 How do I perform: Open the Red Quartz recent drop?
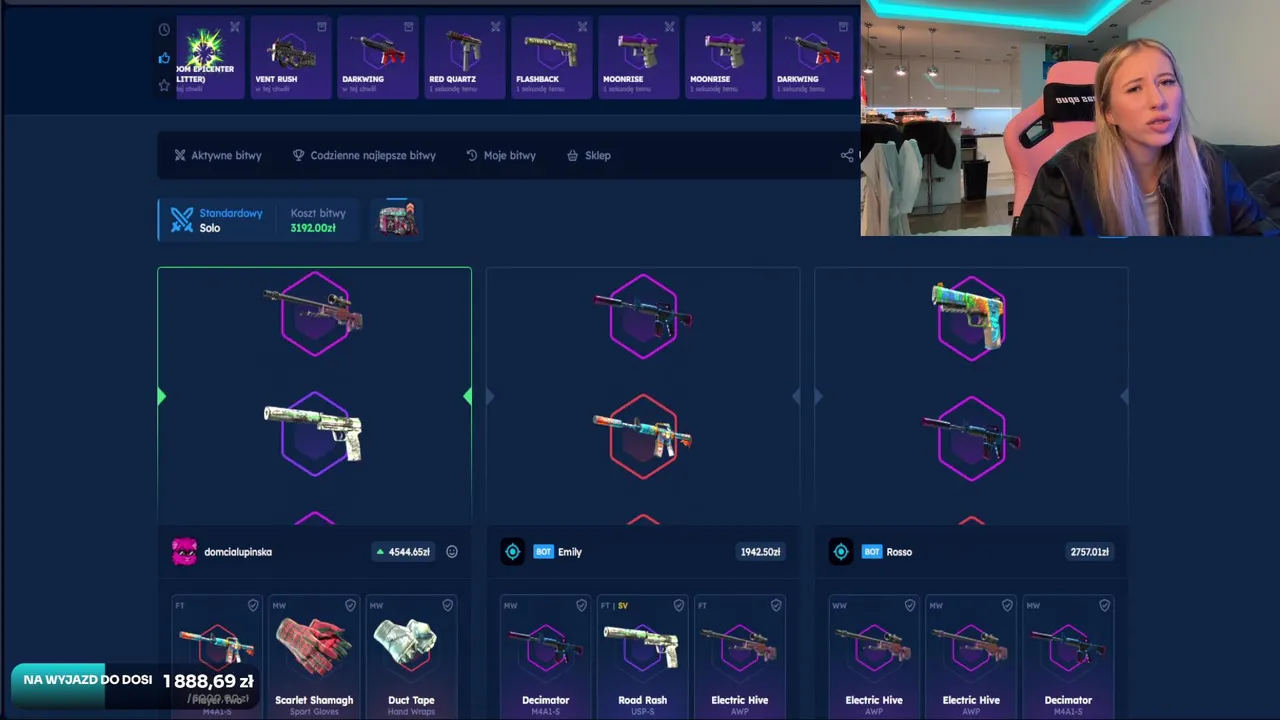[x=465, y=57]
